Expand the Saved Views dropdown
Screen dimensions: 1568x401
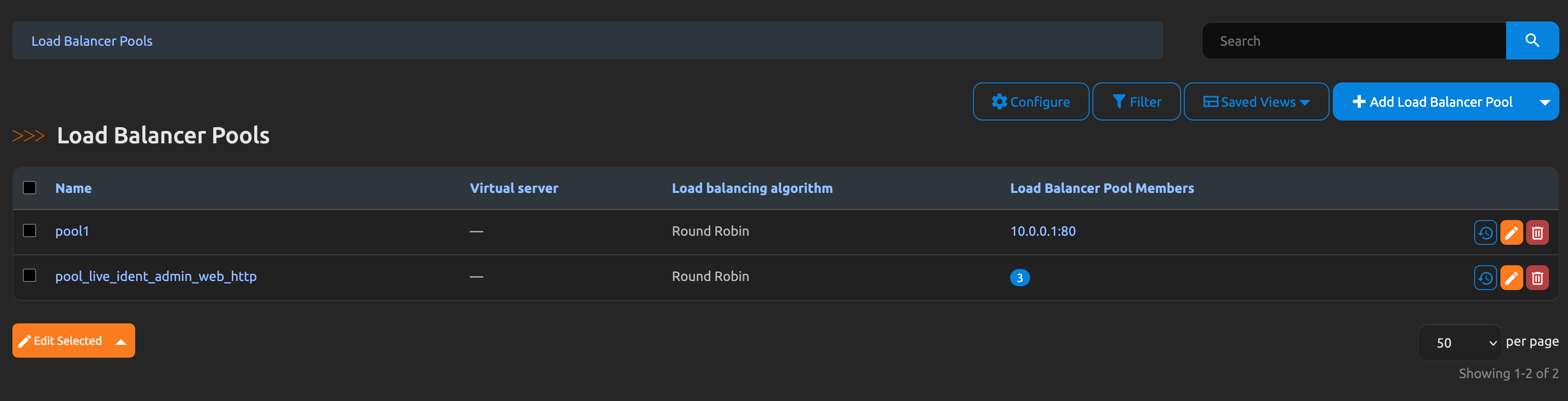[x=1256, y=102]
